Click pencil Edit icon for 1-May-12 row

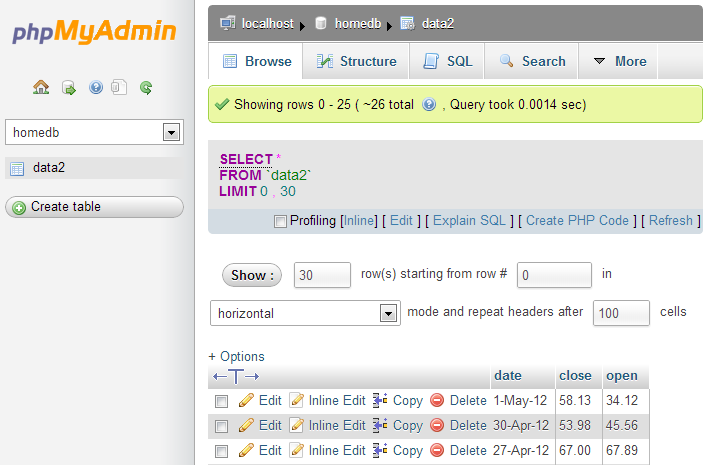coord(246,400)
